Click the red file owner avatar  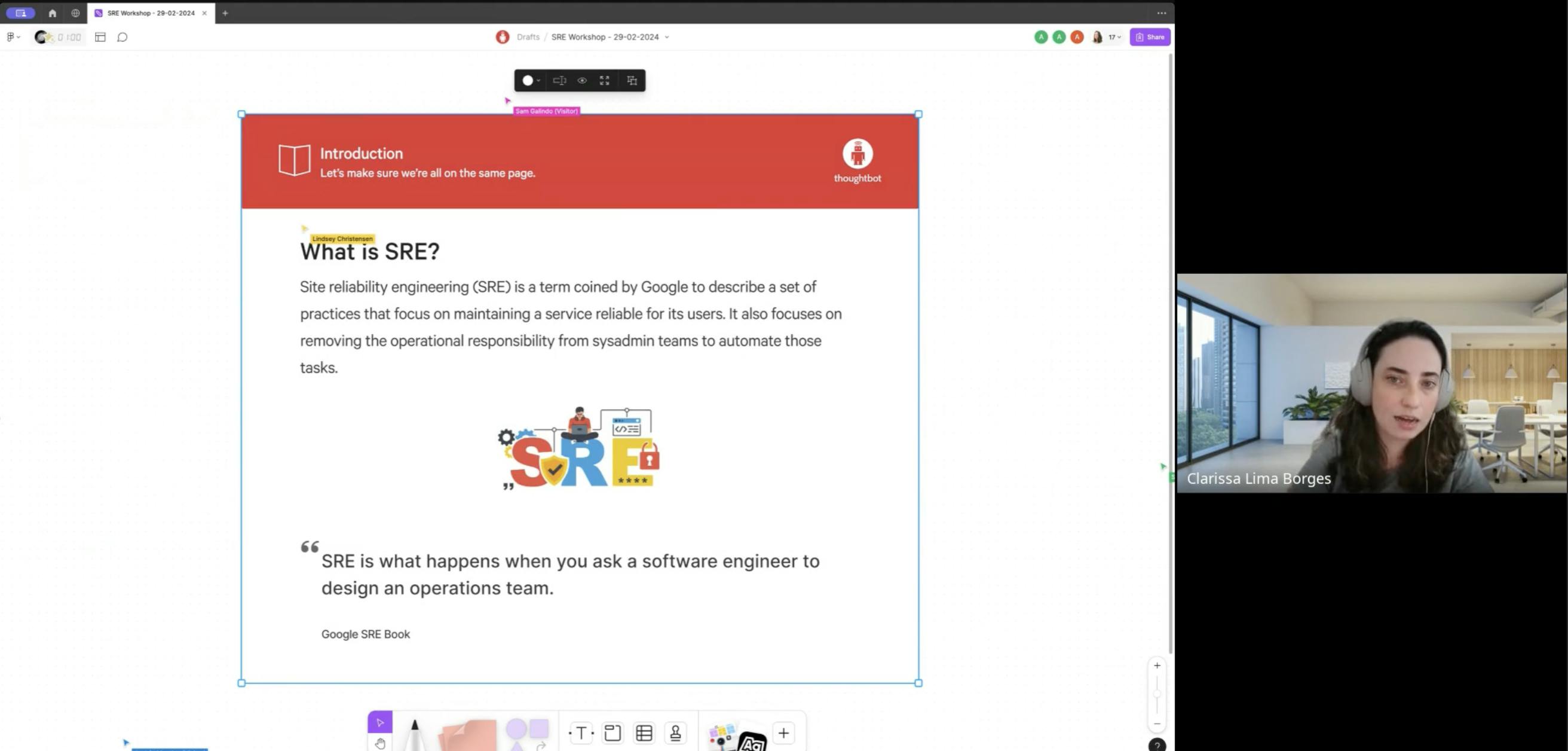coord(502,37)
